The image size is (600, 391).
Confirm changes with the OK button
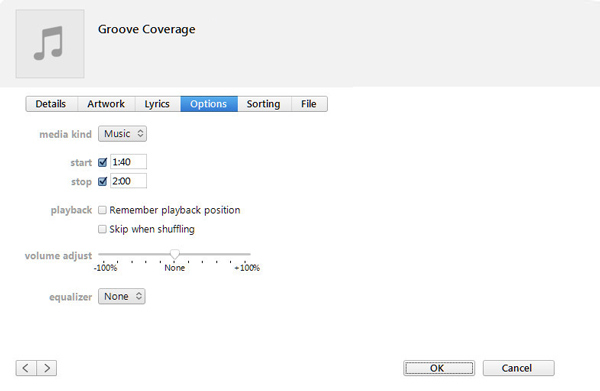click(x=439, y=368)
